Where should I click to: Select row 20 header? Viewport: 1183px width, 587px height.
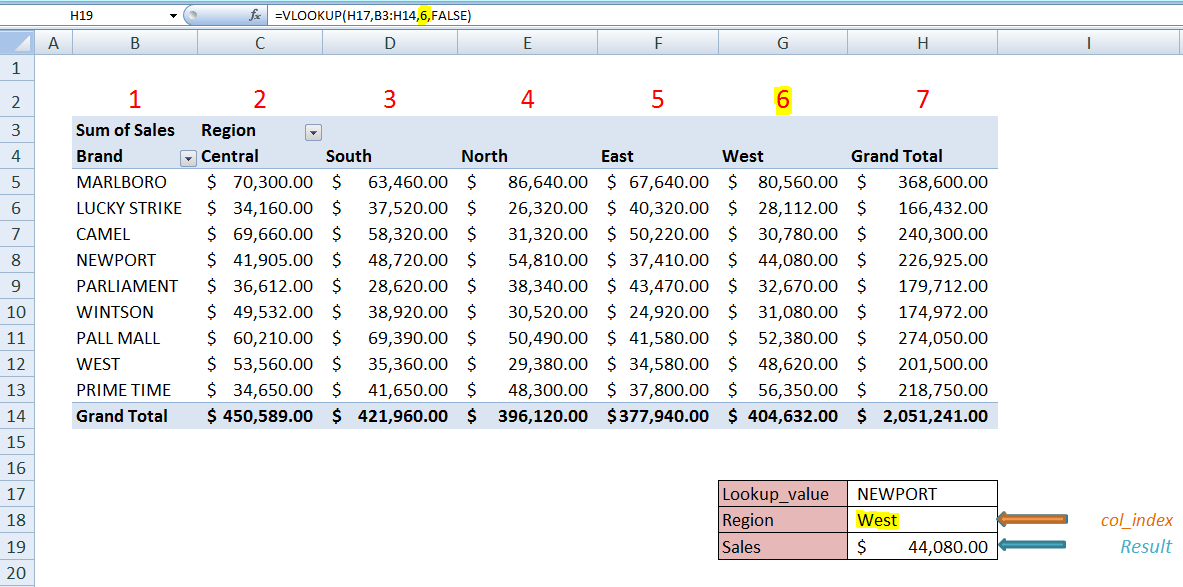(17, 572)
